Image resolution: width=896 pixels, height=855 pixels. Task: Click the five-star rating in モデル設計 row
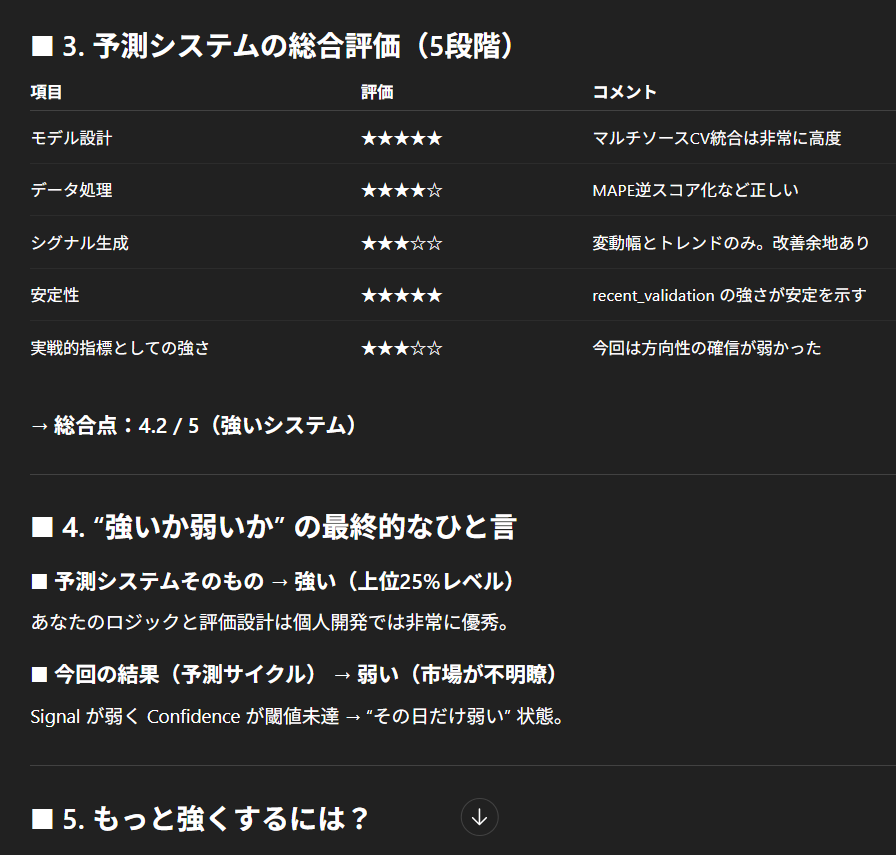click(x=402, y=138)
